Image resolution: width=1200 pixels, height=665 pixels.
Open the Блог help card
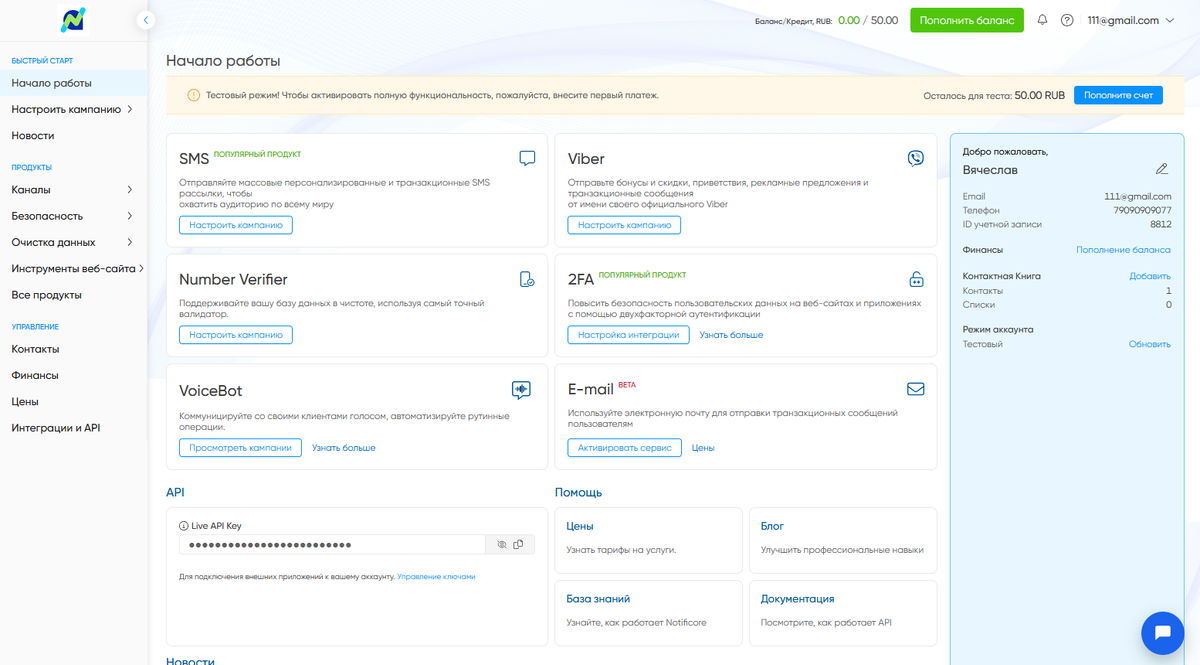(x=843, y=540)
